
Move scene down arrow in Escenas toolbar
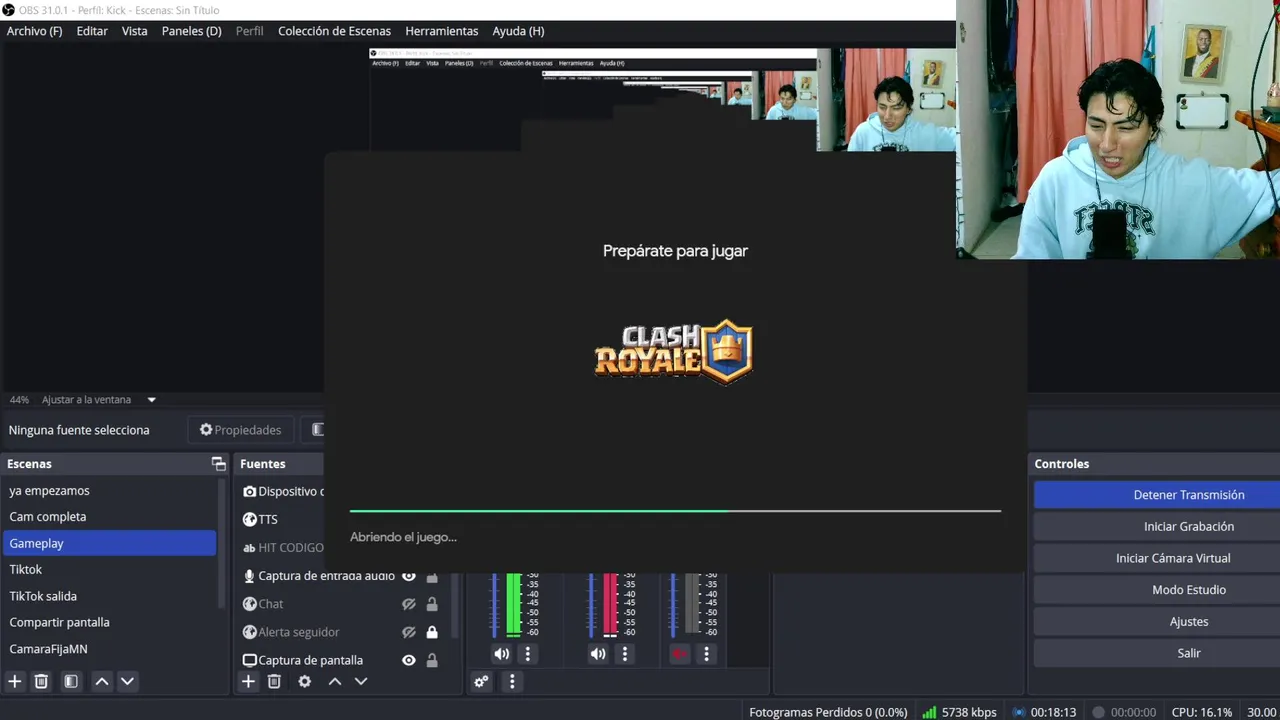pos(127,681)
